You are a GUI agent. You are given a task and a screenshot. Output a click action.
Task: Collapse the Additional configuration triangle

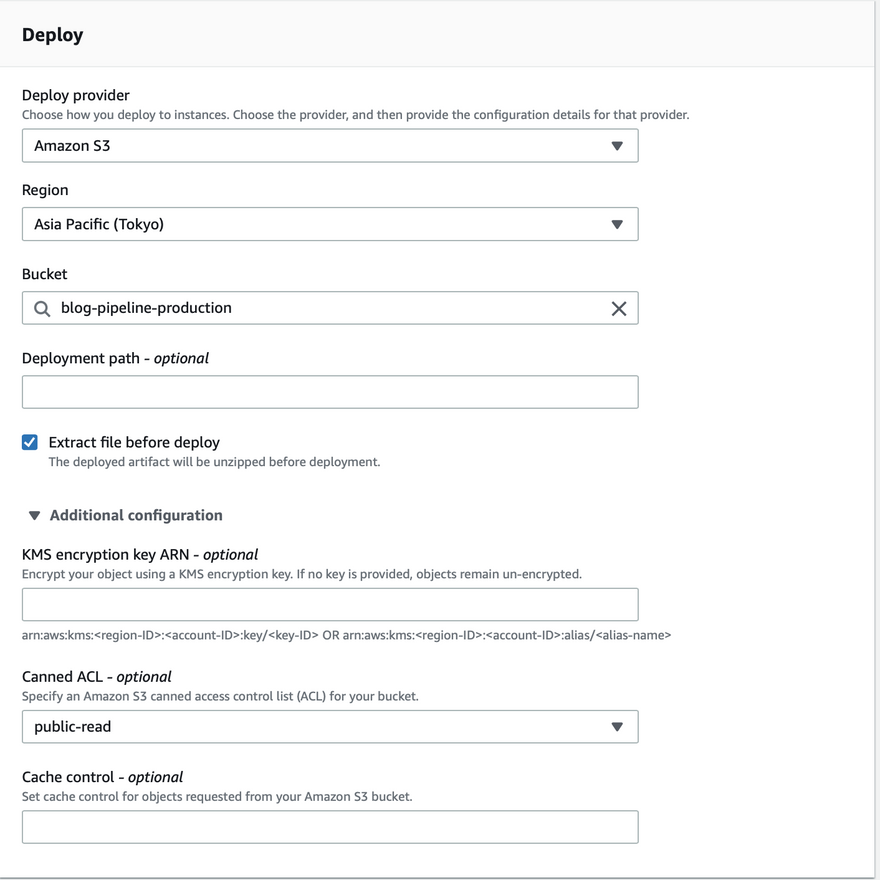[34, 516]
